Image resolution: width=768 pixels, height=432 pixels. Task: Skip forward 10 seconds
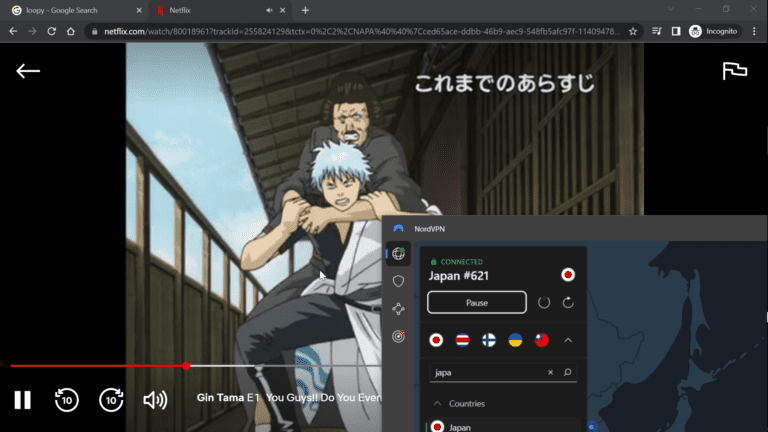coord(111,400)
